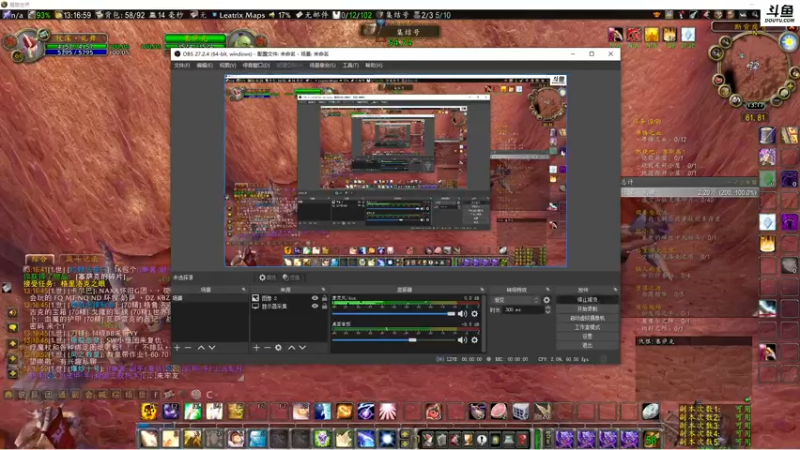Click 退出 button in OBS controls
The height and width of the screenshot is (450, 800).
click(587, 345)
